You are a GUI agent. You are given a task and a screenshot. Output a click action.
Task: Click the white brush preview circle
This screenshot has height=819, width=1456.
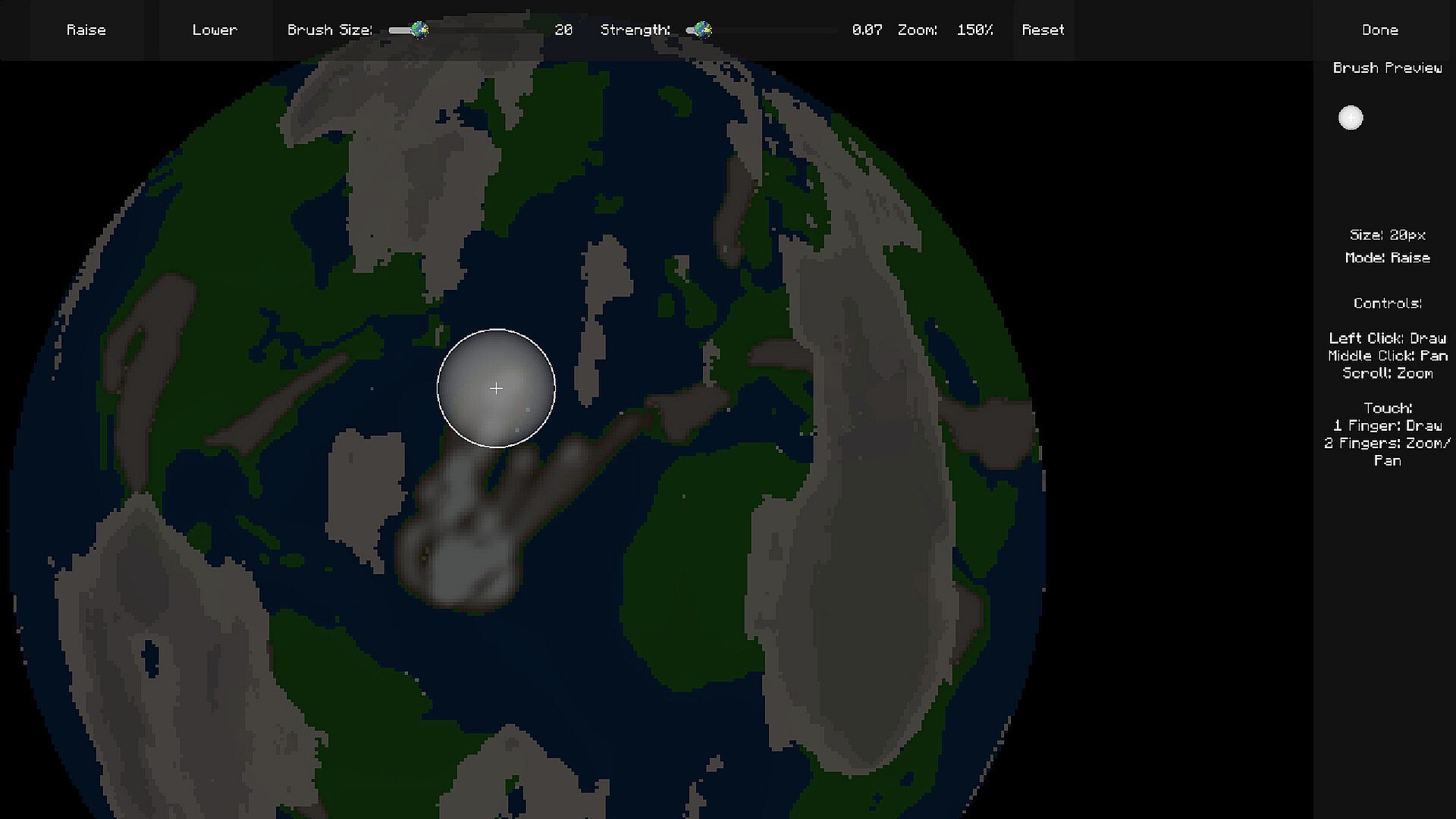tap(1350, 118)
